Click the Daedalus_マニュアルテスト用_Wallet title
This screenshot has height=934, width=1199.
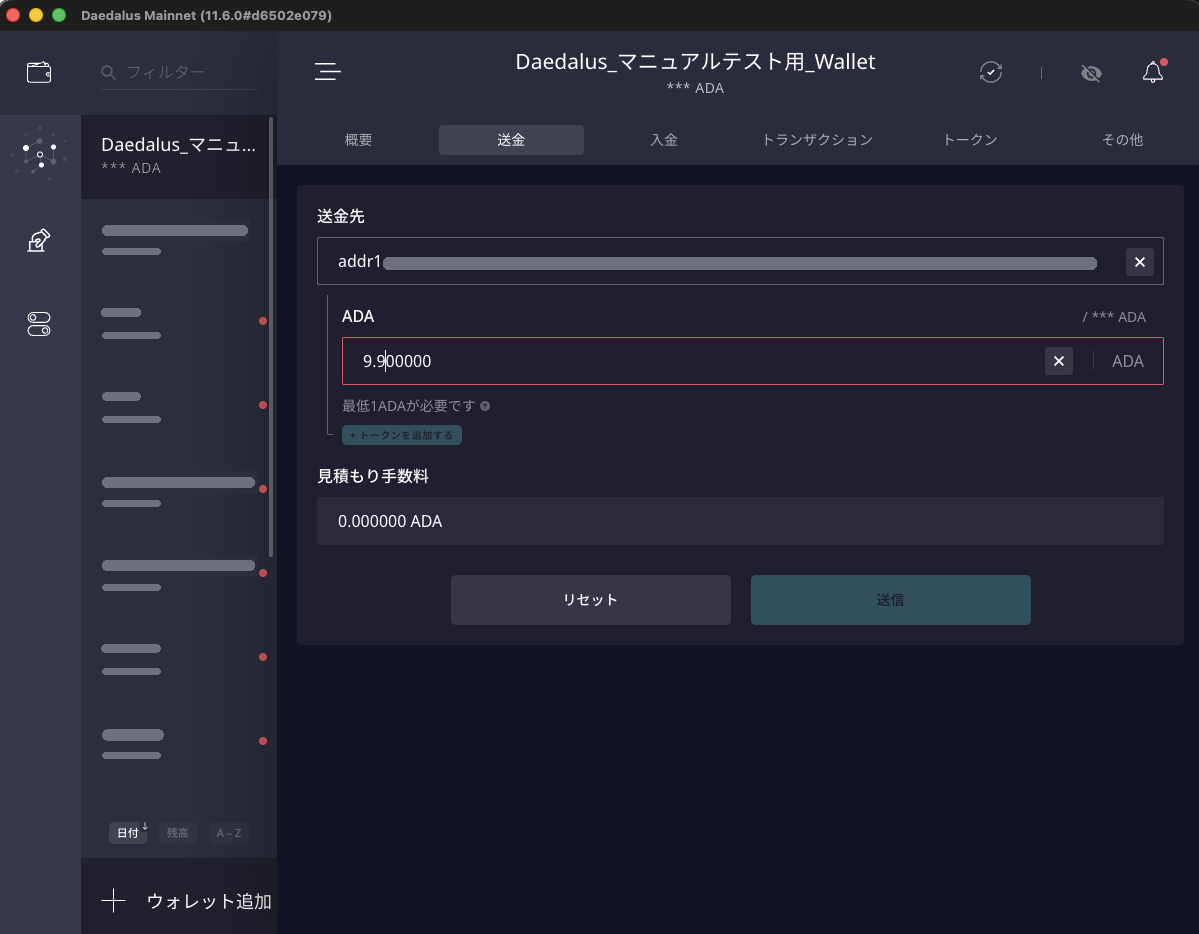pos(695,61)
